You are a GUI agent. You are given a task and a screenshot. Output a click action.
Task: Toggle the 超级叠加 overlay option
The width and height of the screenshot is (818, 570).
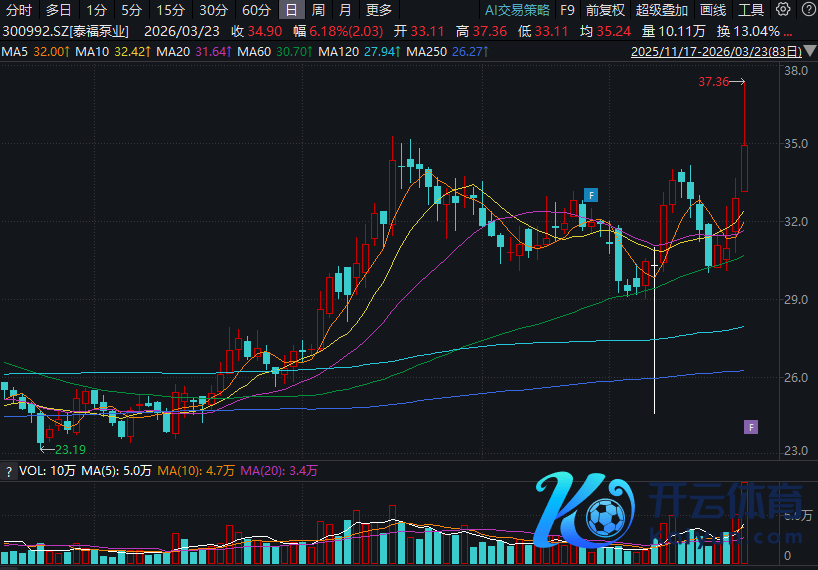coord(662,10)
